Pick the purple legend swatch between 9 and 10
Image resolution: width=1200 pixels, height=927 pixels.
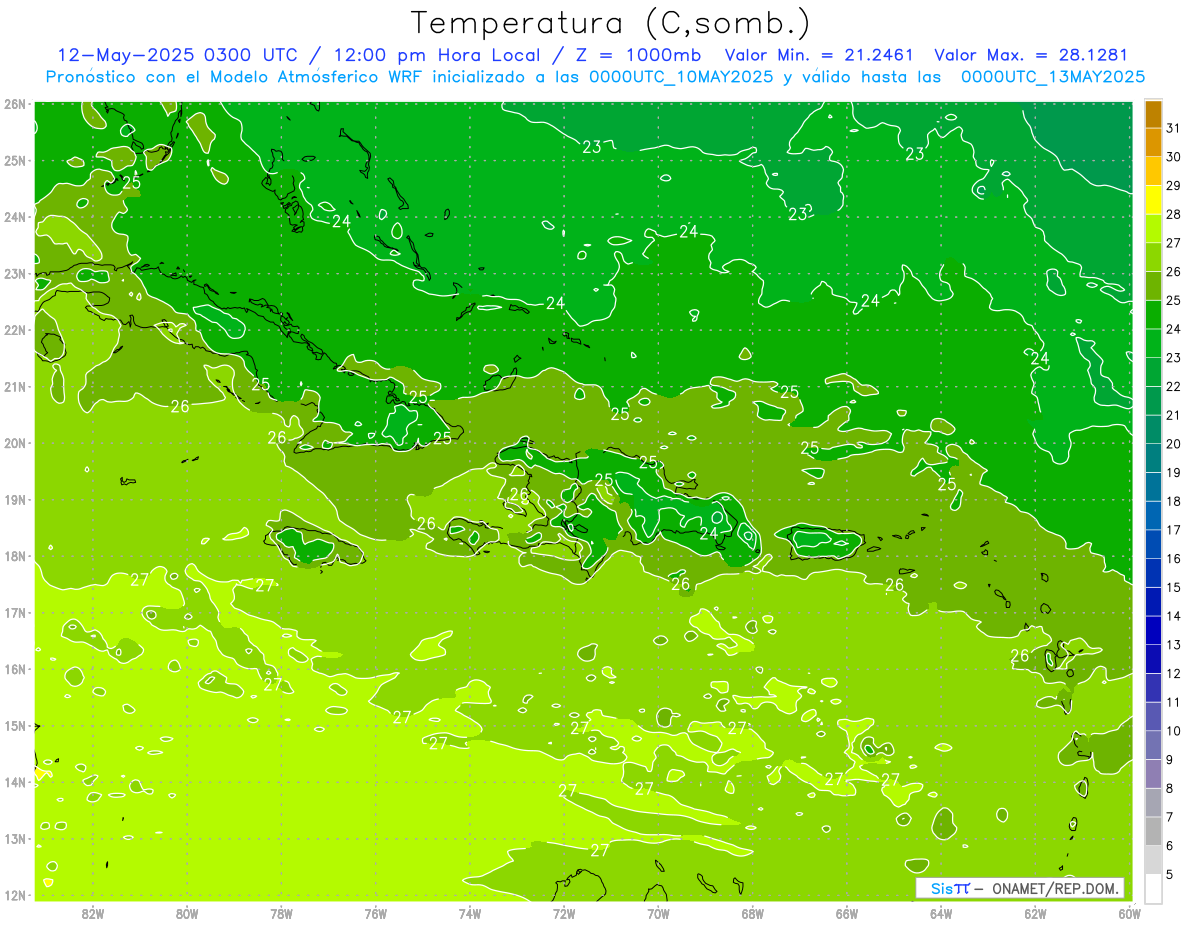[1153, 745]
